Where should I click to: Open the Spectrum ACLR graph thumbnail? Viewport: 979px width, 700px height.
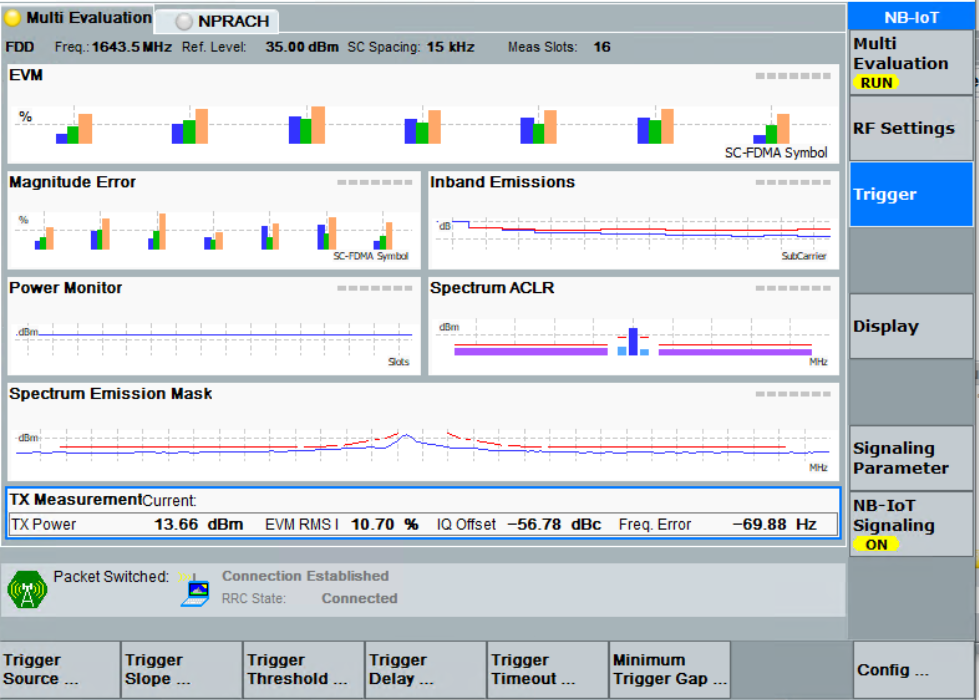point(634,326)
